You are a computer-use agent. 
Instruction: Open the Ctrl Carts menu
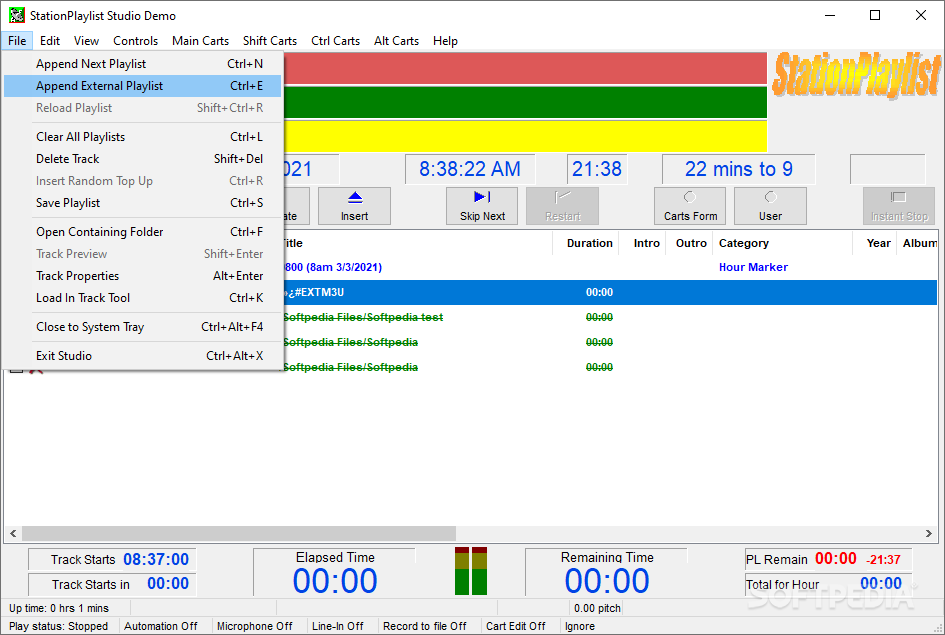[335, 40]
